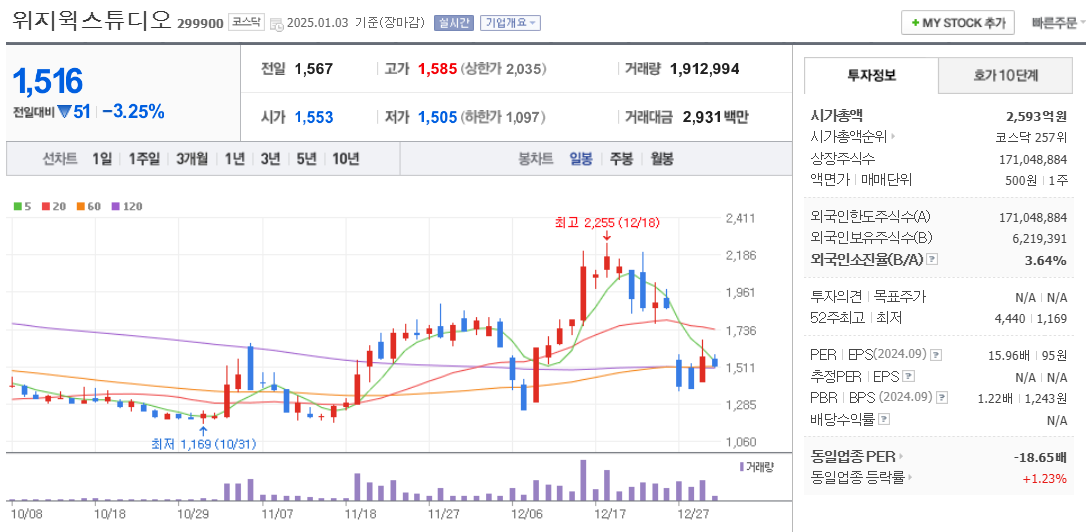Click the MY STOCK 추가 button
1091x532 pixels.
point(957,22)
